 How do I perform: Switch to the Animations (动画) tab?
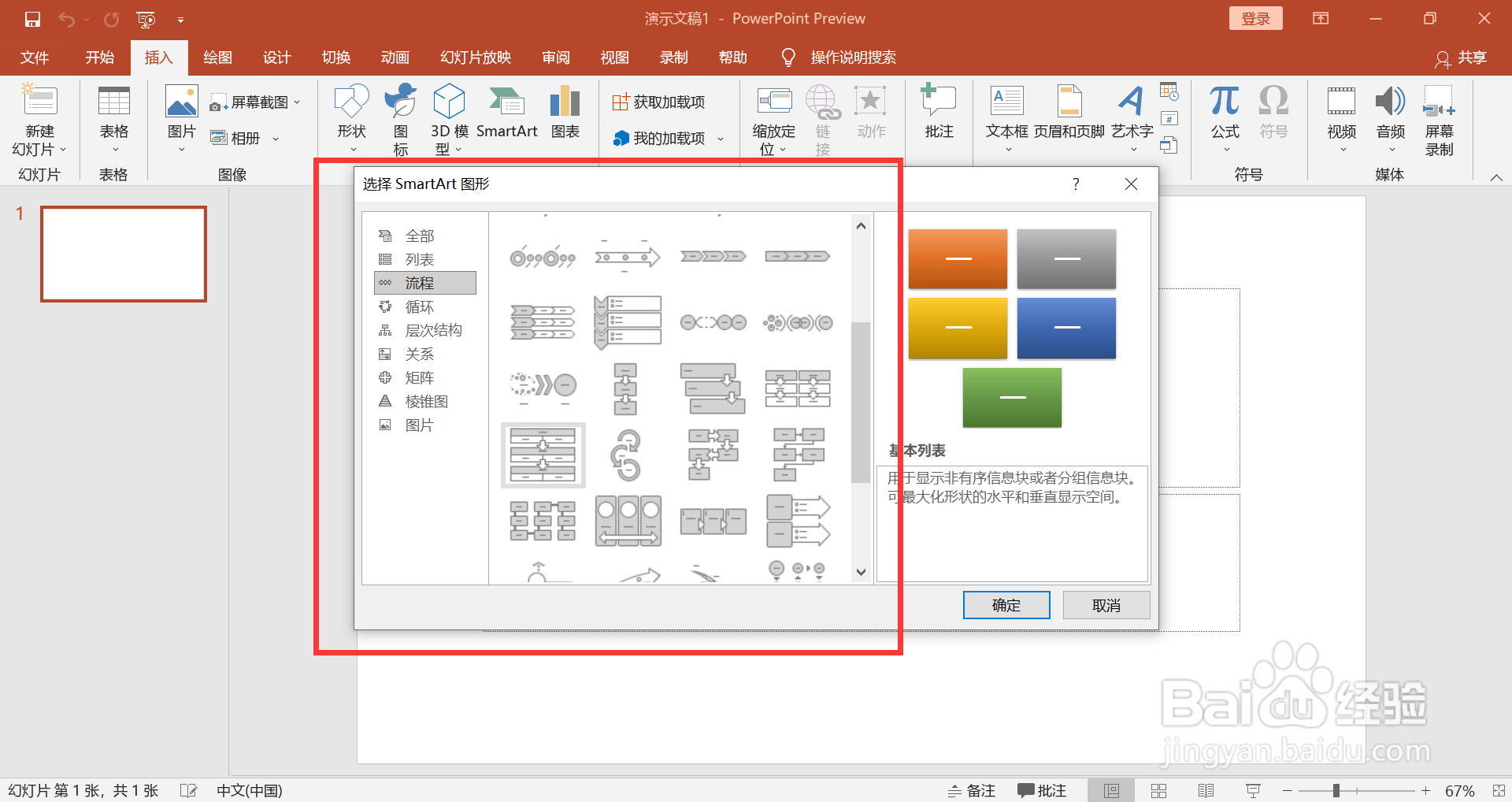coord(395,58)
